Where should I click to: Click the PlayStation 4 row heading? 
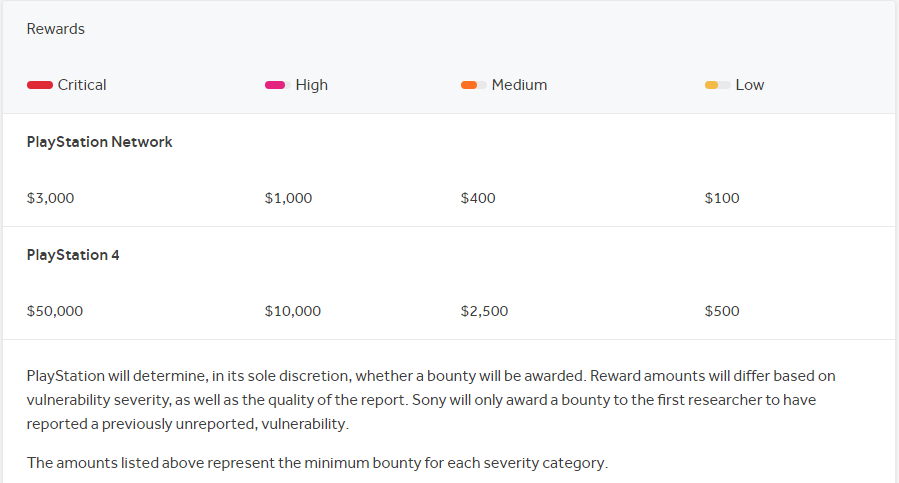(73, 255)
